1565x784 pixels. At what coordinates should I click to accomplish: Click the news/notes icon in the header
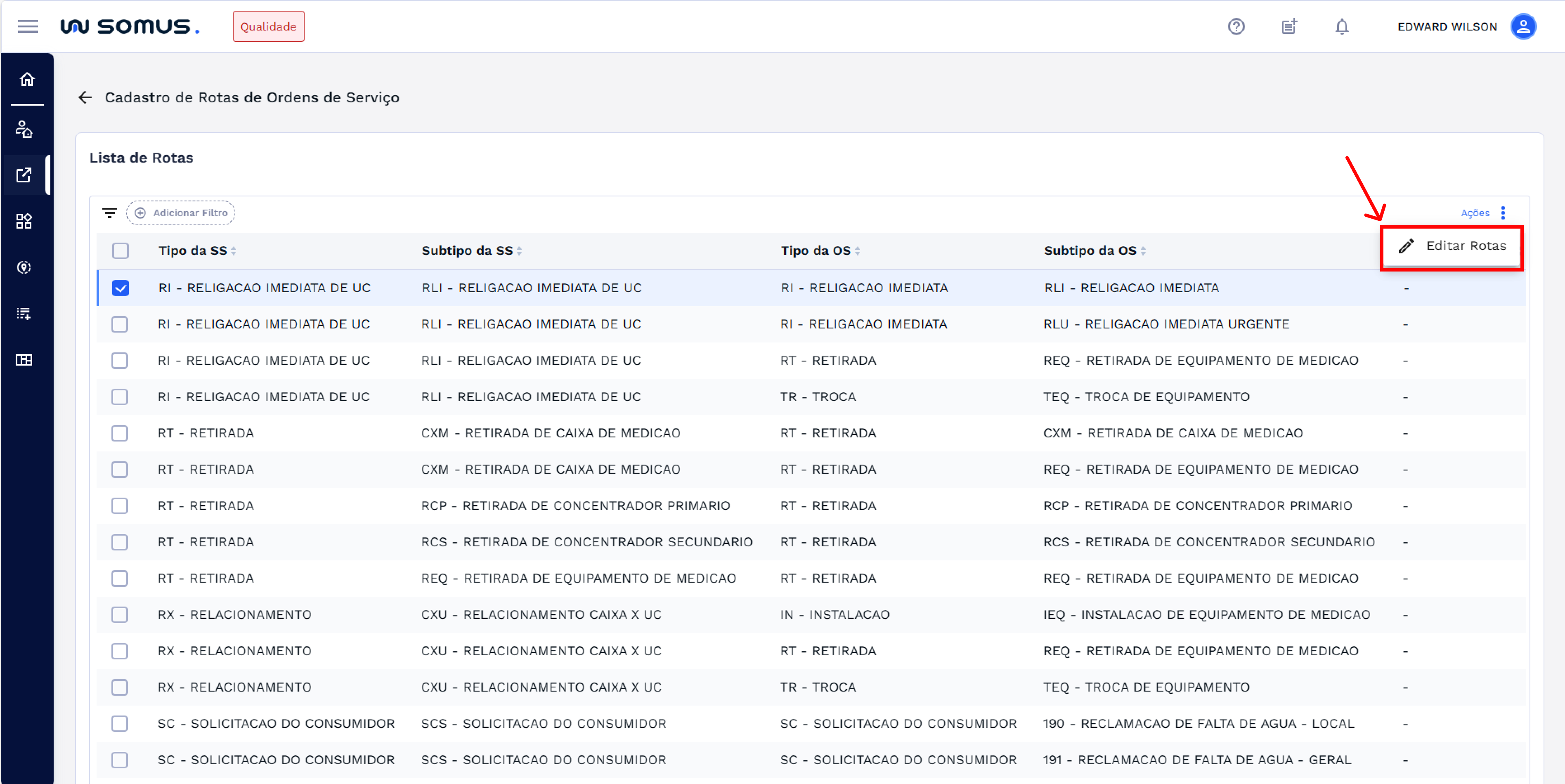tap(1288, 27)
